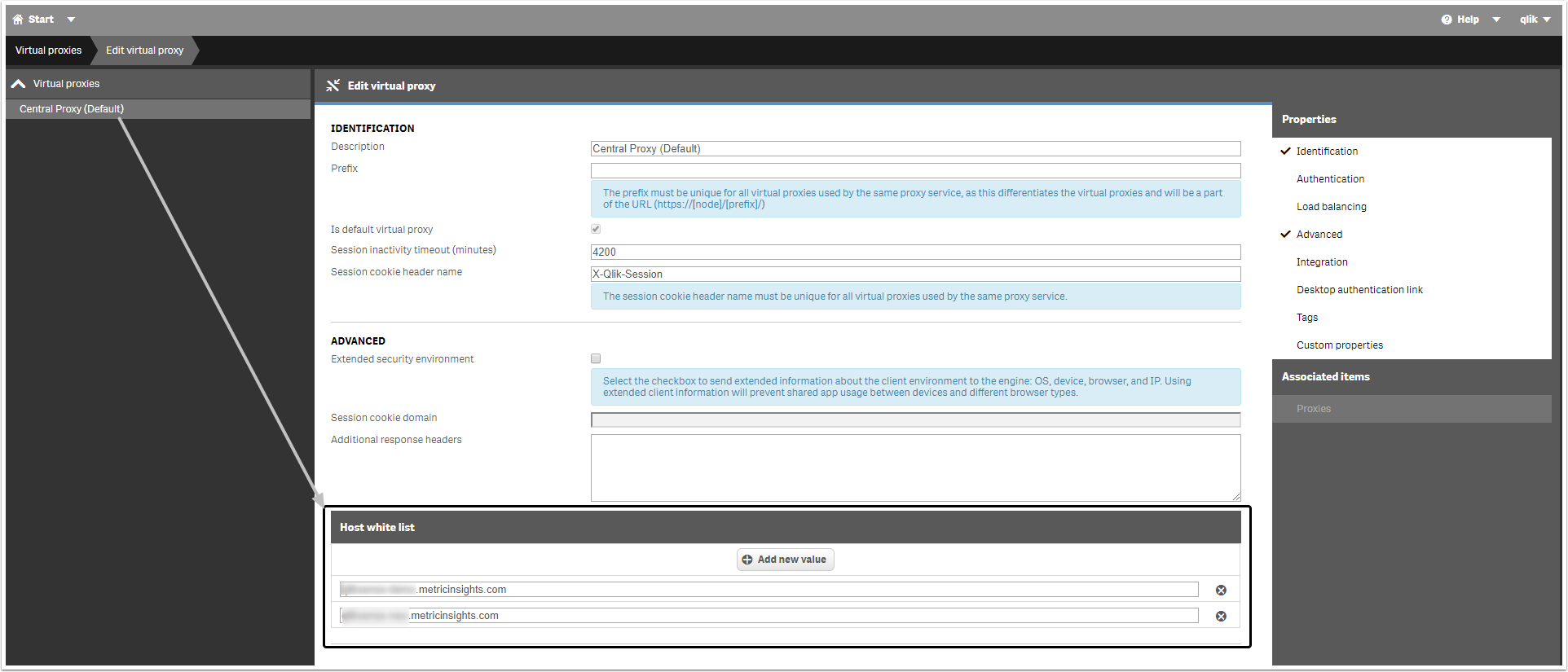1568x672 pixels.
Task: Collapse the Virtual proxies panel chevron
Action: 18,84
